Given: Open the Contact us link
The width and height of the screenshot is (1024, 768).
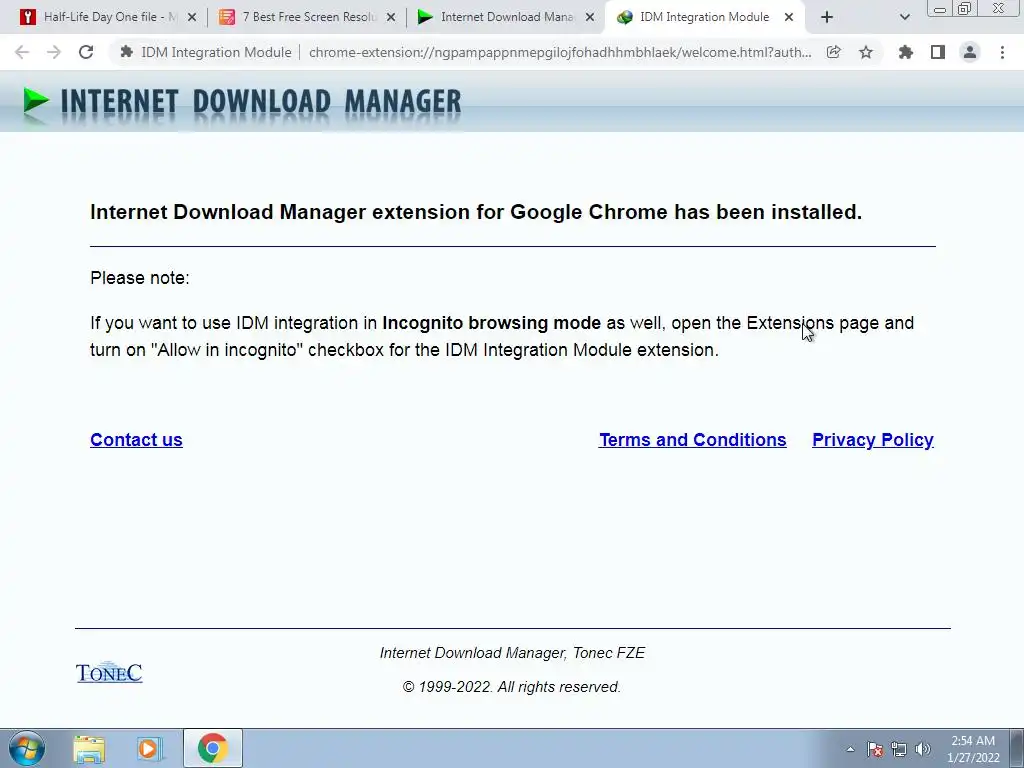Looking at the screenshot, I should [136, 440].
